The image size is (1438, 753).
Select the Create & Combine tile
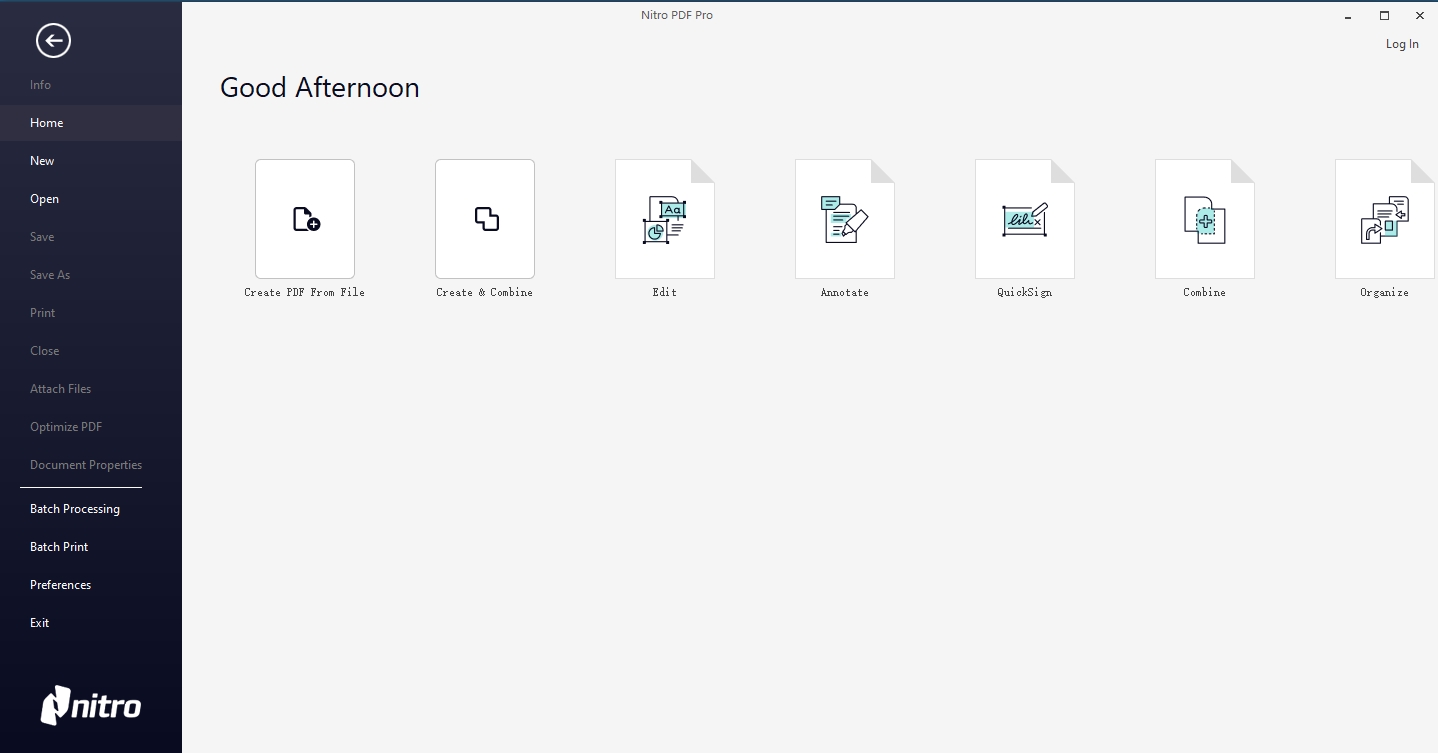click(485, 219)
